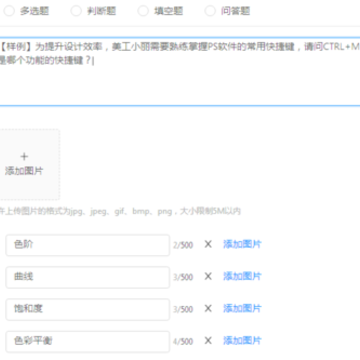This screenshot has height=360, width=360.
Task: Click 添加图片 link next to 色阶
Action: [x=242, y=244]
